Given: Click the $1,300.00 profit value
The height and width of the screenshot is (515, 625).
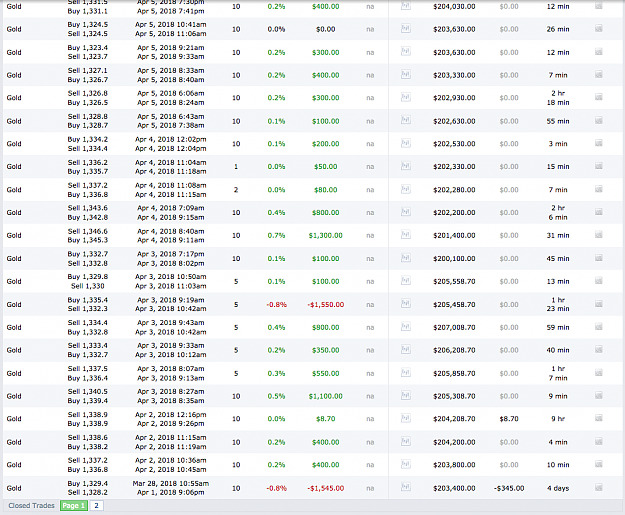Looking at the screenshot, I should 326,236.
